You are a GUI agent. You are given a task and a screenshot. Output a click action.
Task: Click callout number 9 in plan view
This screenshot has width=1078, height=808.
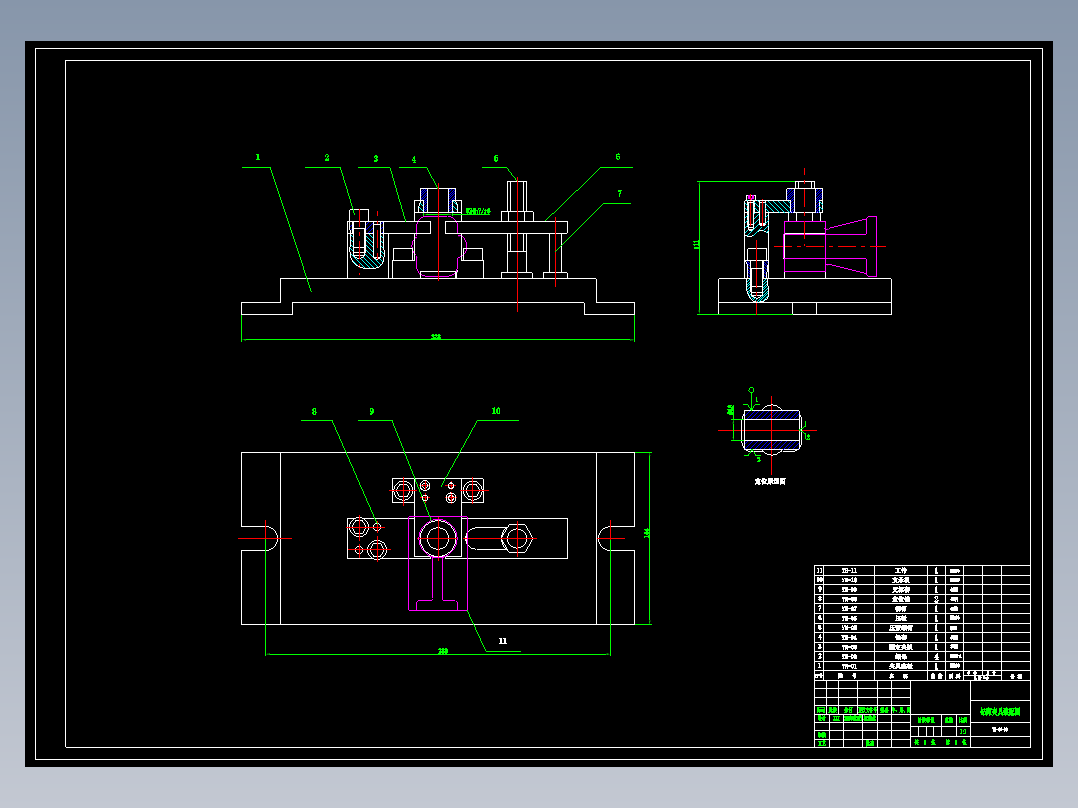372,412
